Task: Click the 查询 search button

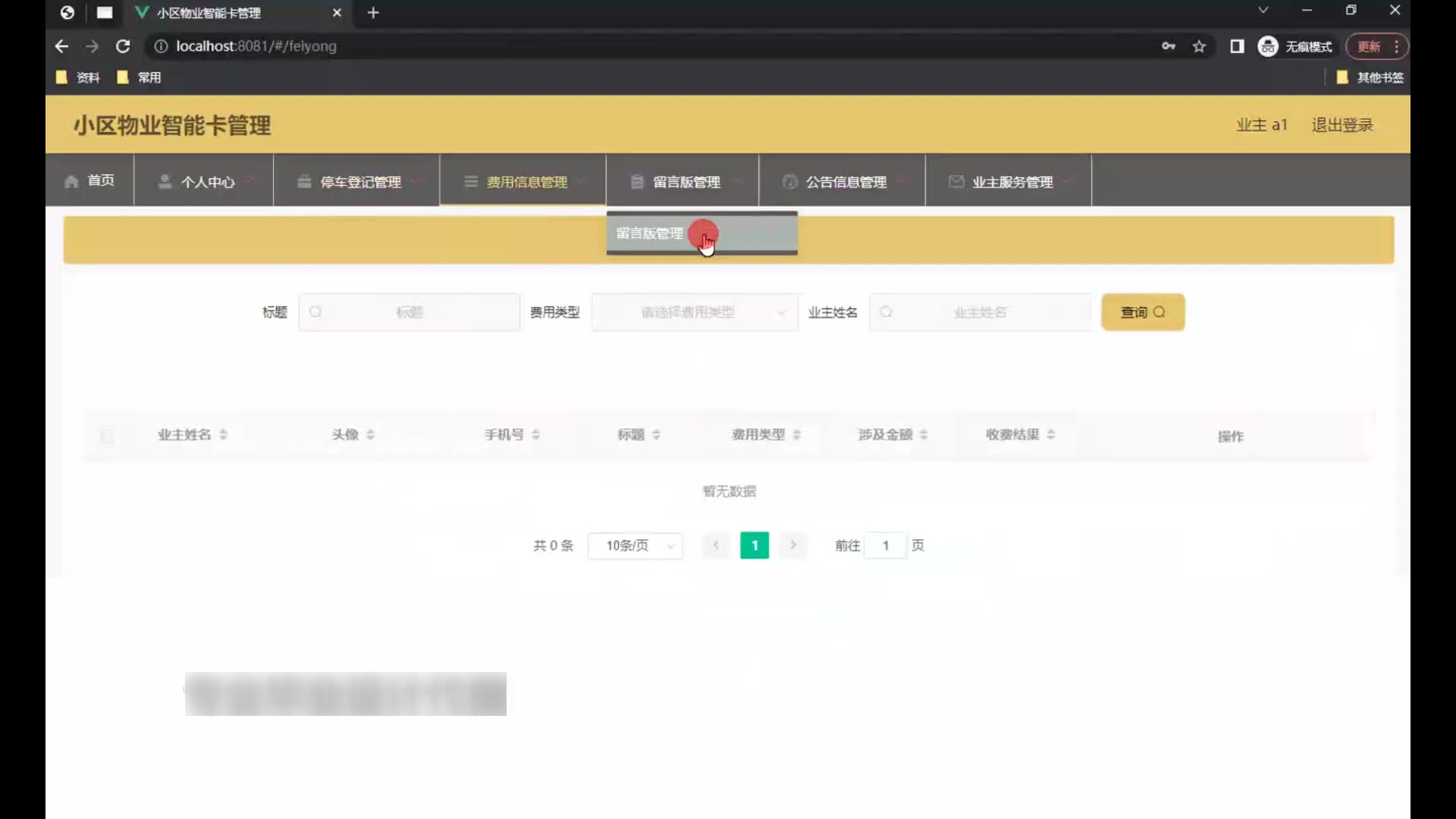Action: point(1142,312)
